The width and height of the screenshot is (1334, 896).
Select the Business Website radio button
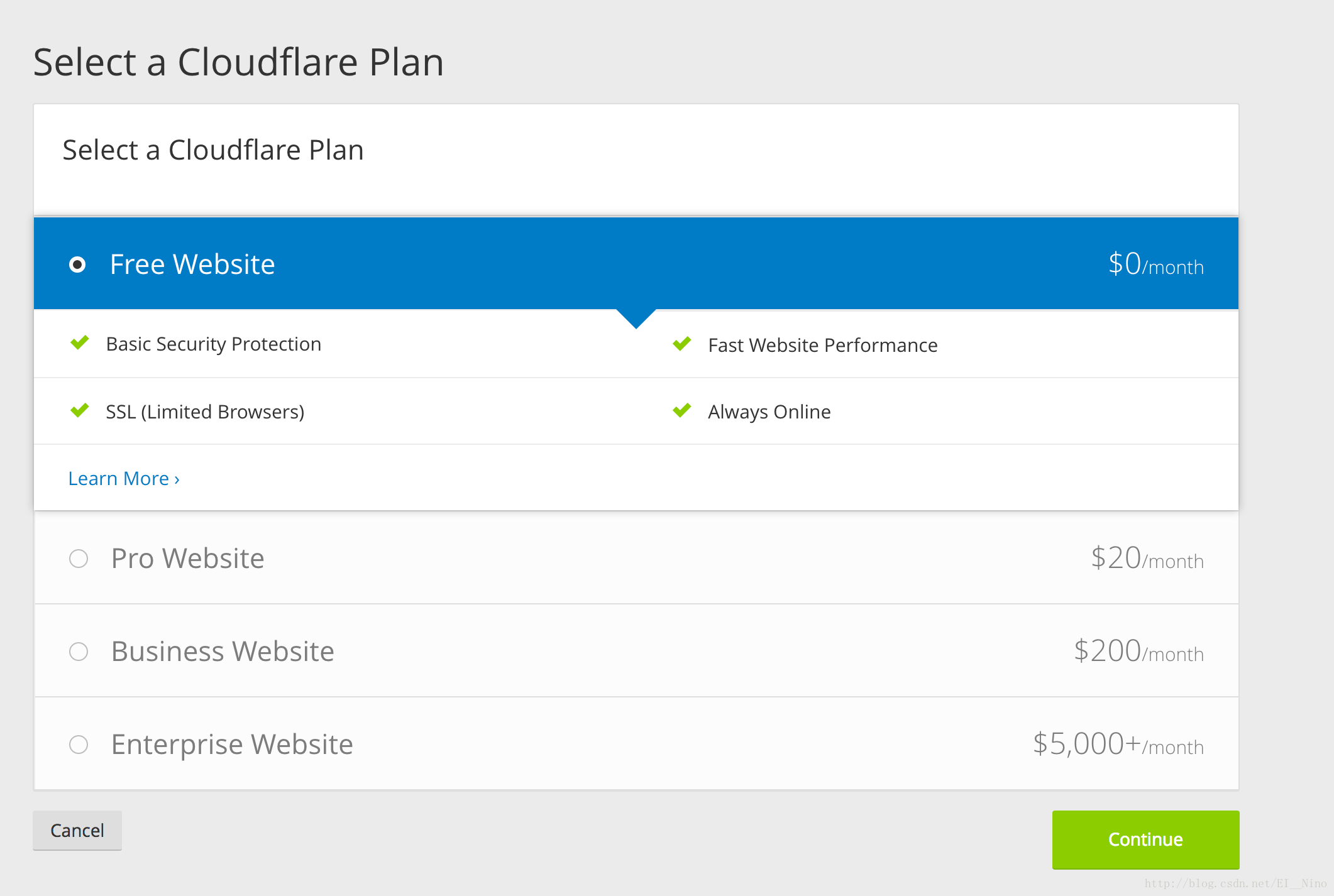click(x=79, y=652)
